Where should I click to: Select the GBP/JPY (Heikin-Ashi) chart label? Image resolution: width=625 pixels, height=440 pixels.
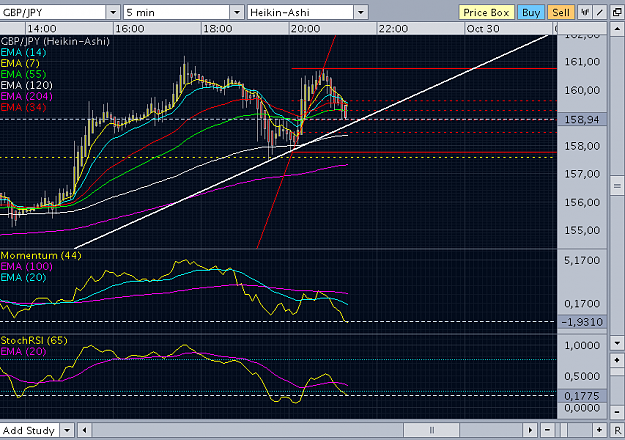point(55,41)
